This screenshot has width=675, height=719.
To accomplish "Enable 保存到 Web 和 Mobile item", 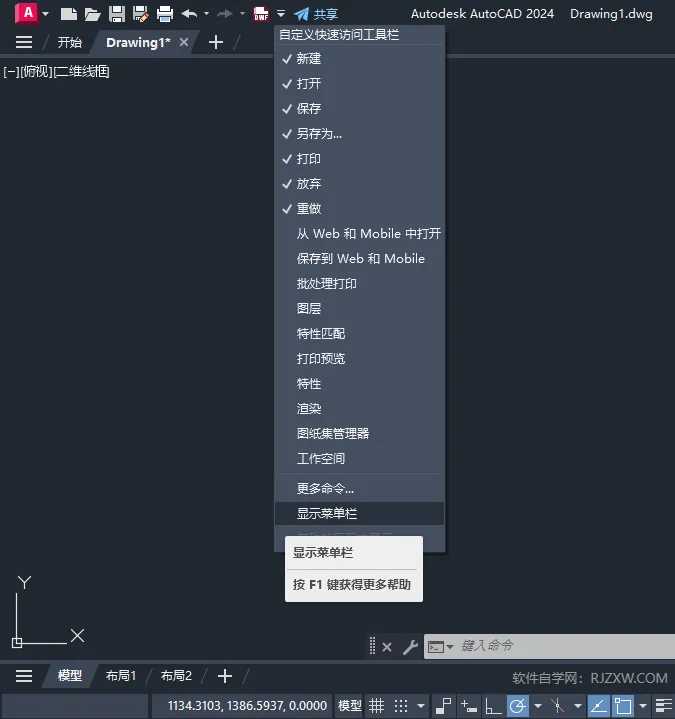I will 360,259.
